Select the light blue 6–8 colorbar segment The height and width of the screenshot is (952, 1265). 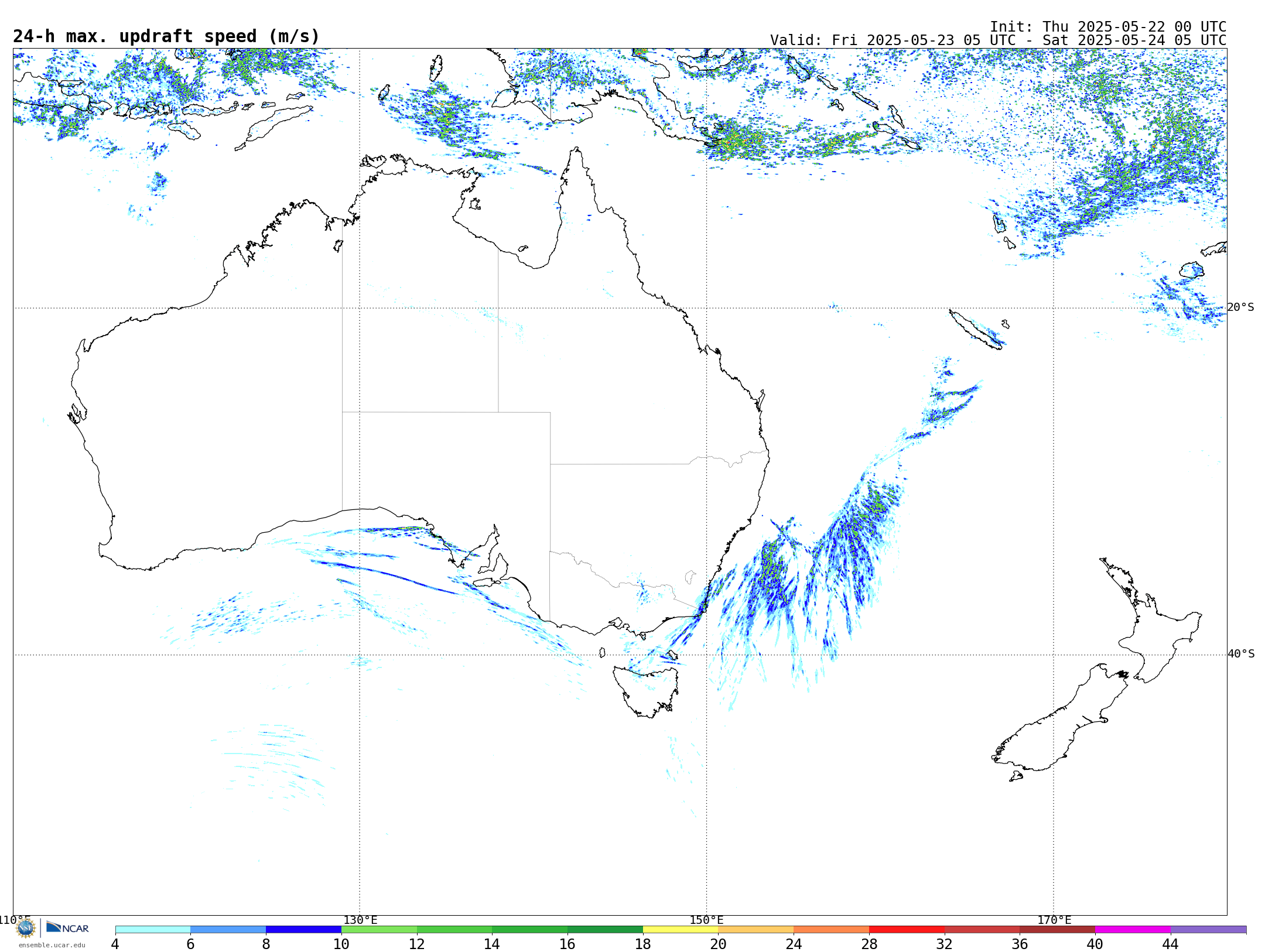coord(228,930)
